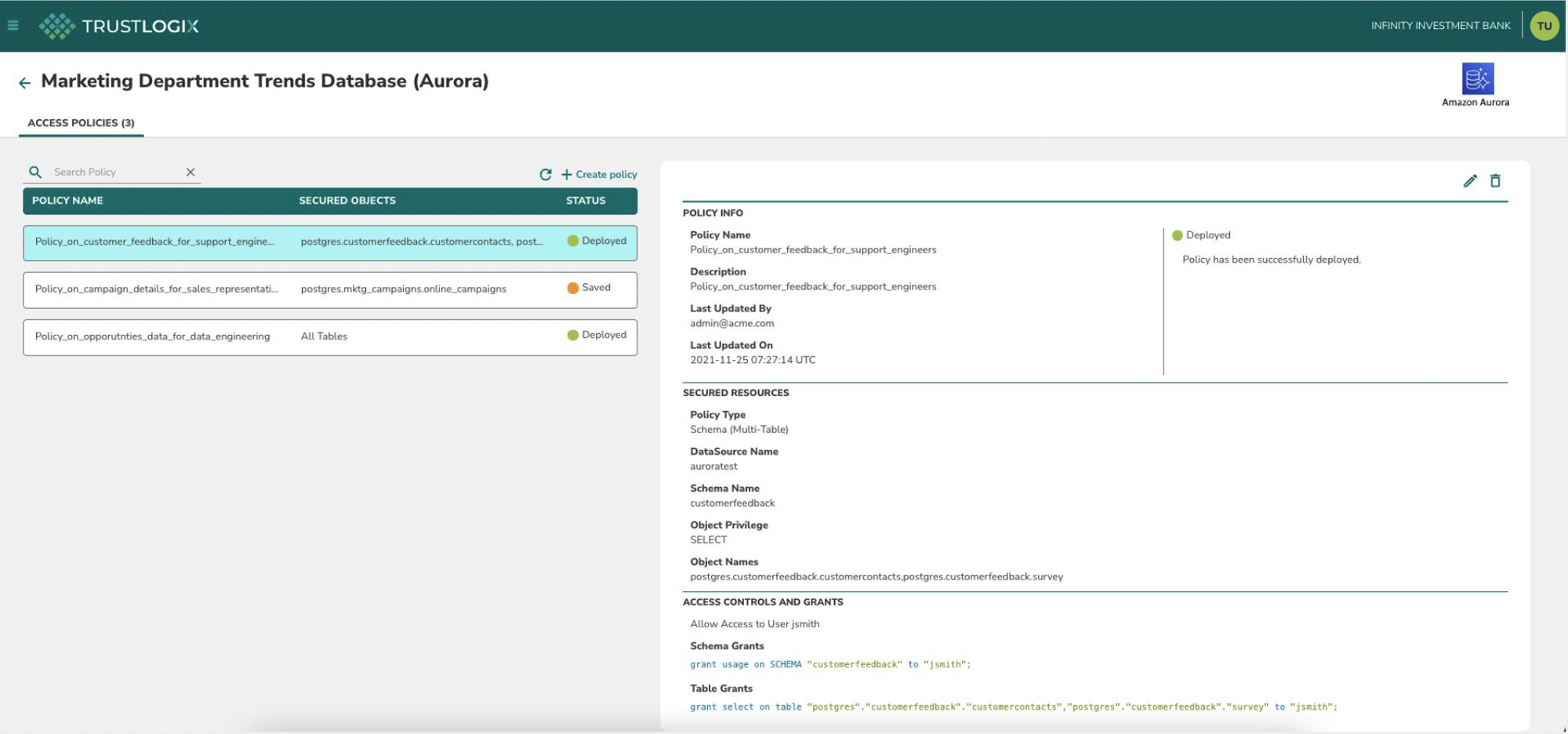Open the navigation hamburger menu

pos(13,24)
